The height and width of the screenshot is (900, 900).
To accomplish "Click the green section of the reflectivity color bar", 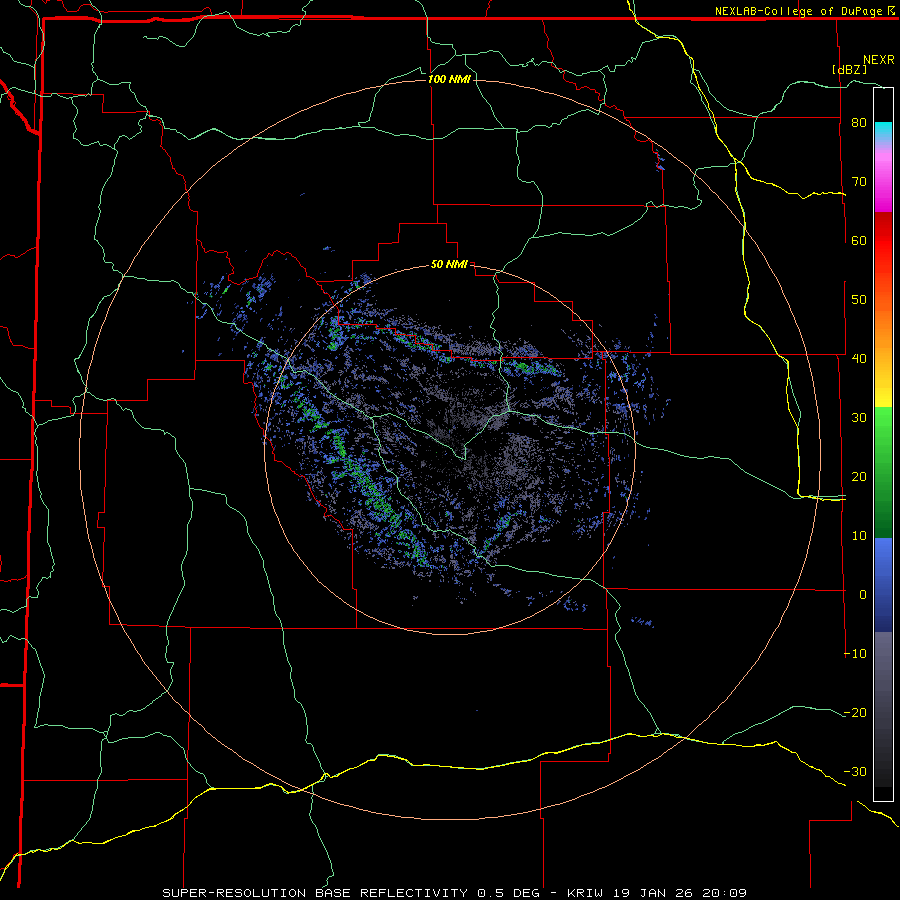I will pos(883,472).
